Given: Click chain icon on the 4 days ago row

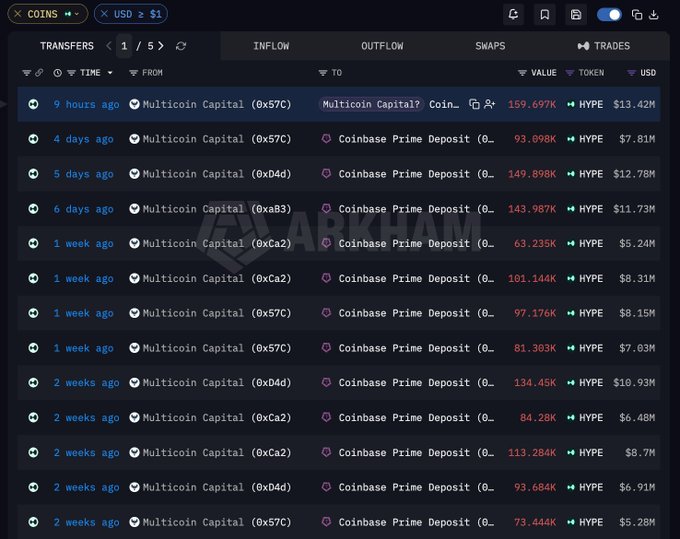Looking at the screenshot, I should click(x=33, y=139).
